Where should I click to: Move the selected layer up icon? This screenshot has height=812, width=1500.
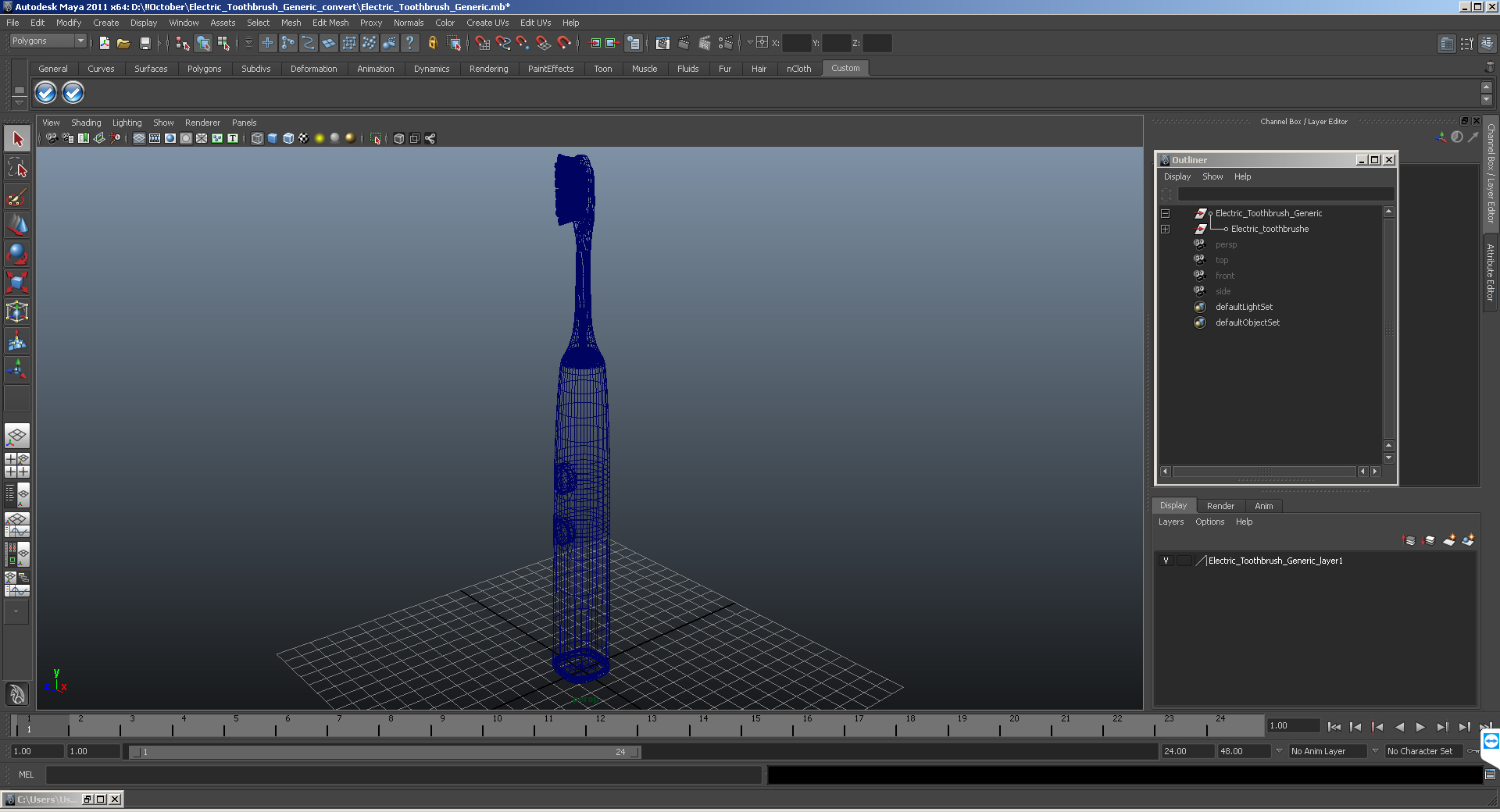1409,540
